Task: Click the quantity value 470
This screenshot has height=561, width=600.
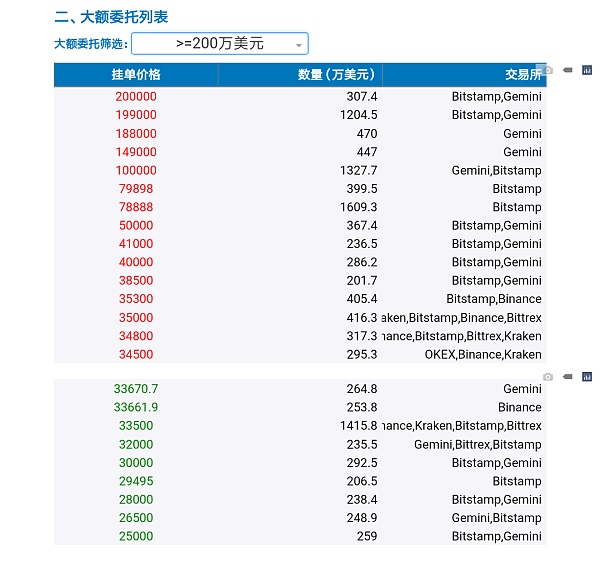Action: pos(367,134)
